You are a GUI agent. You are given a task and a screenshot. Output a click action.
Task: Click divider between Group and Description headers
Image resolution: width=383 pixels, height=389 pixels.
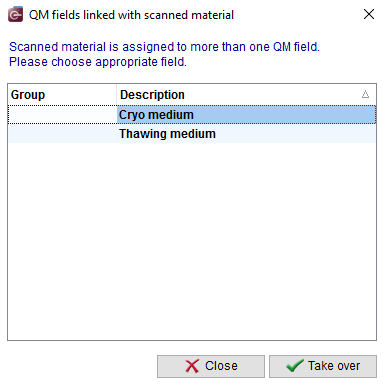[x=116, y=95]
